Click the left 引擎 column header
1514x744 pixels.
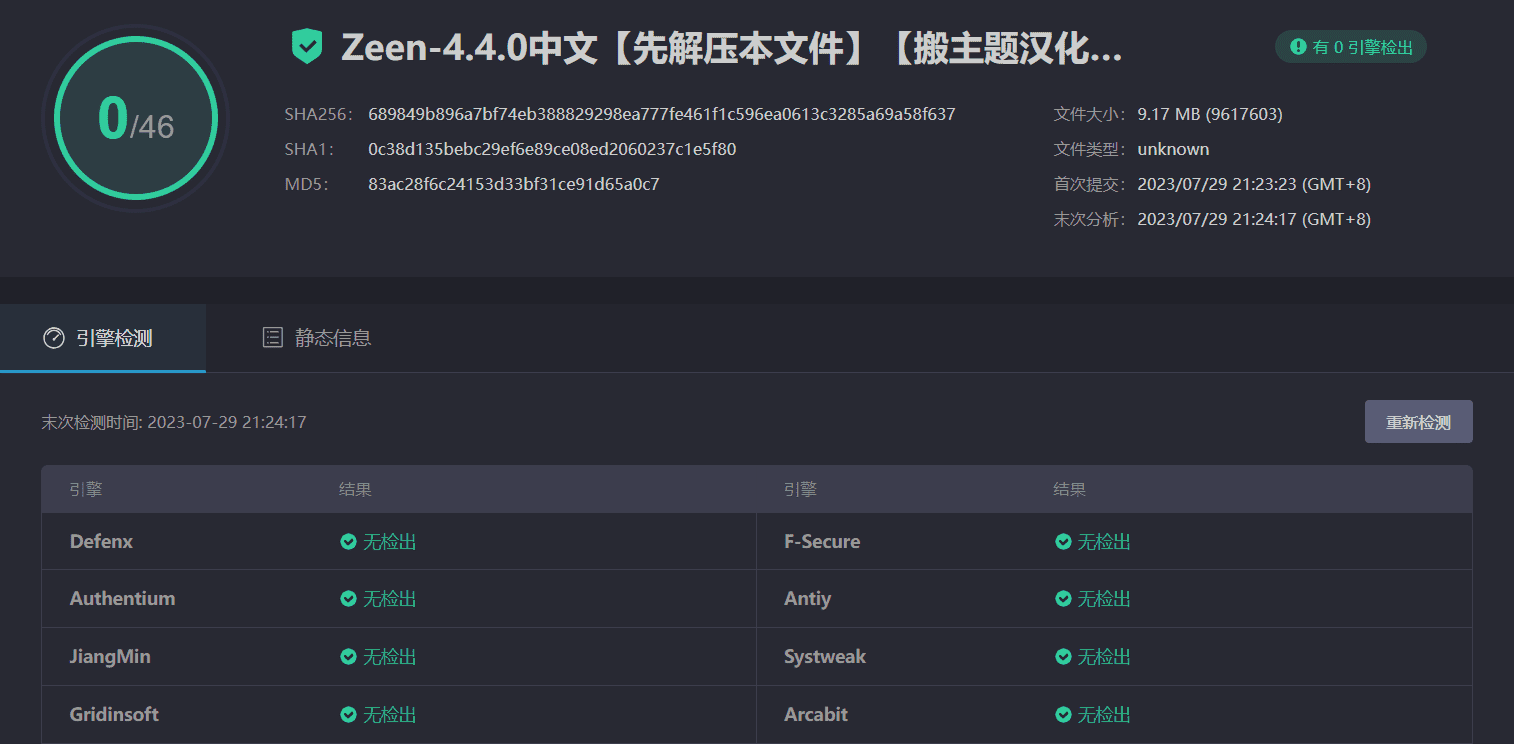point(86,490)
